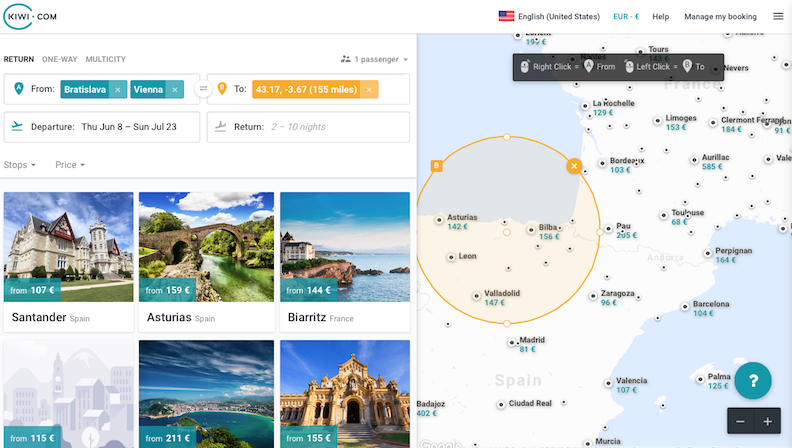Screen dimensions: 792x448
Task: Zoom in the map with plus
Action: tap(767, 421)
